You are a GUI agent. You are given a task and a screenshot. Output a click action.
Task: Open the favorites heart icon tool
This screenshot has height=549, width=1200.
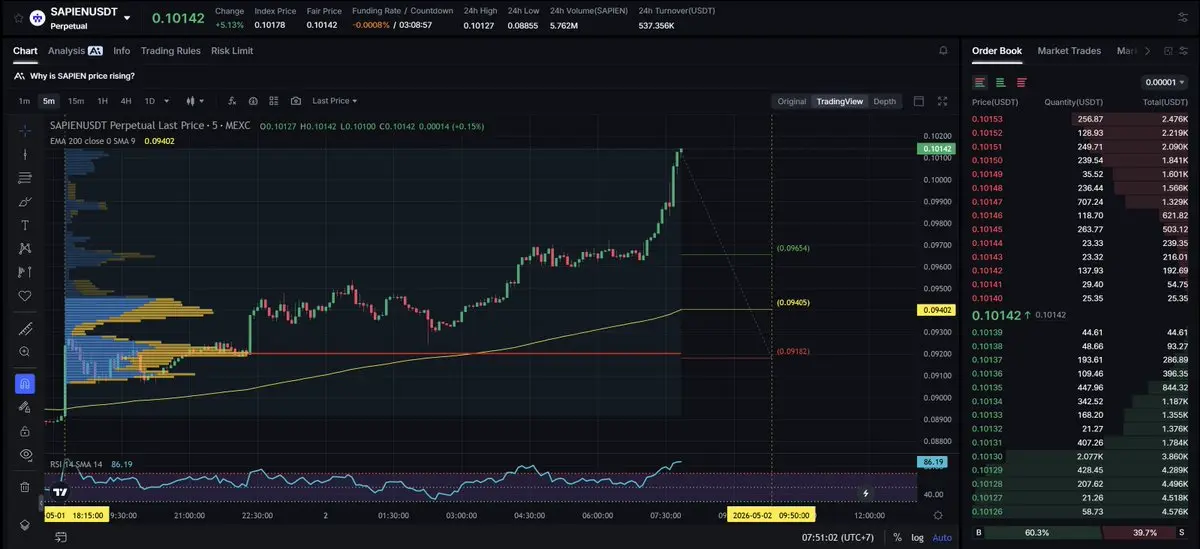[25, 296]
